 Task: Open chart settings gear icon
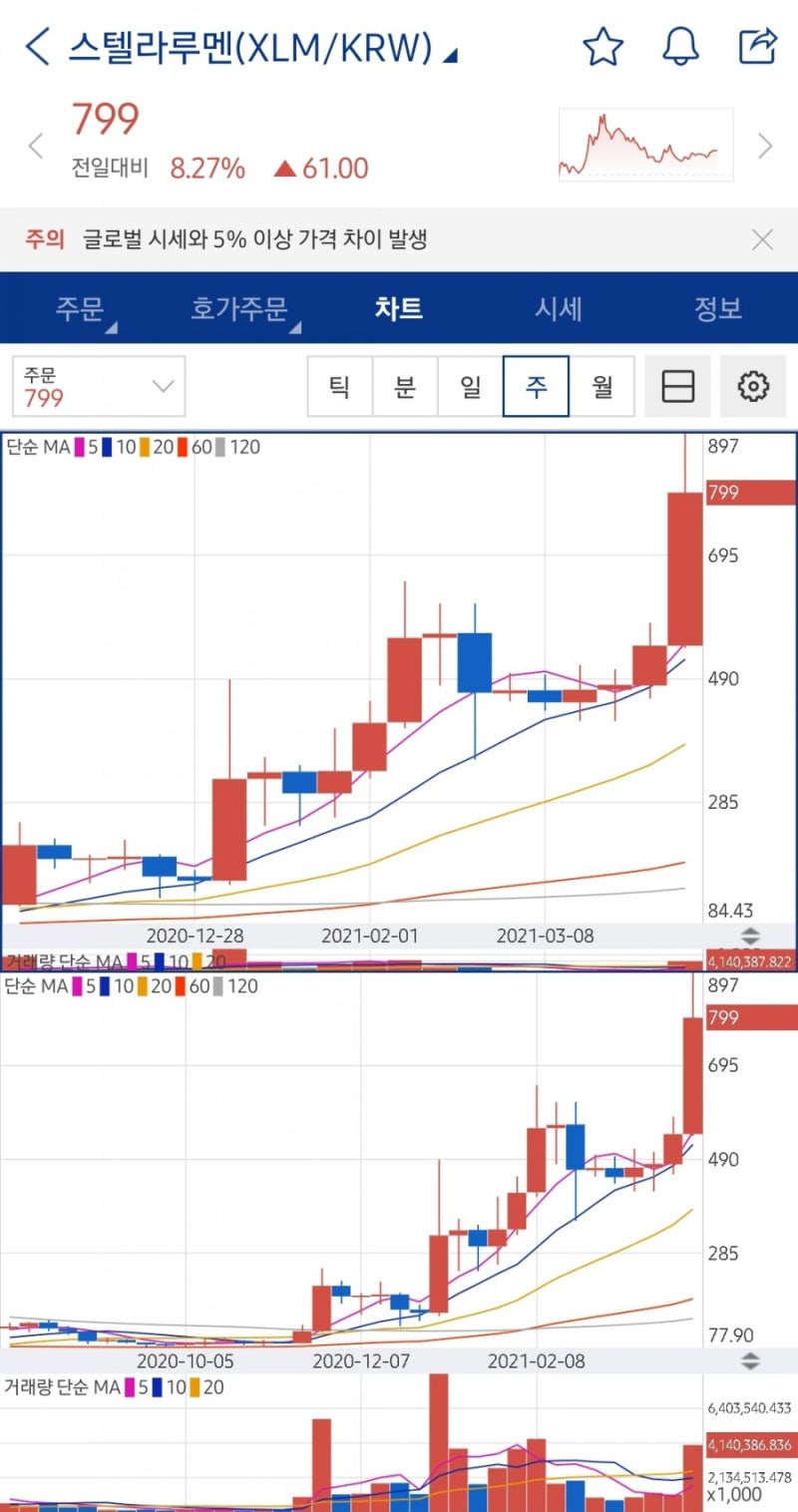pyautogui.click(x=753, y=386)
